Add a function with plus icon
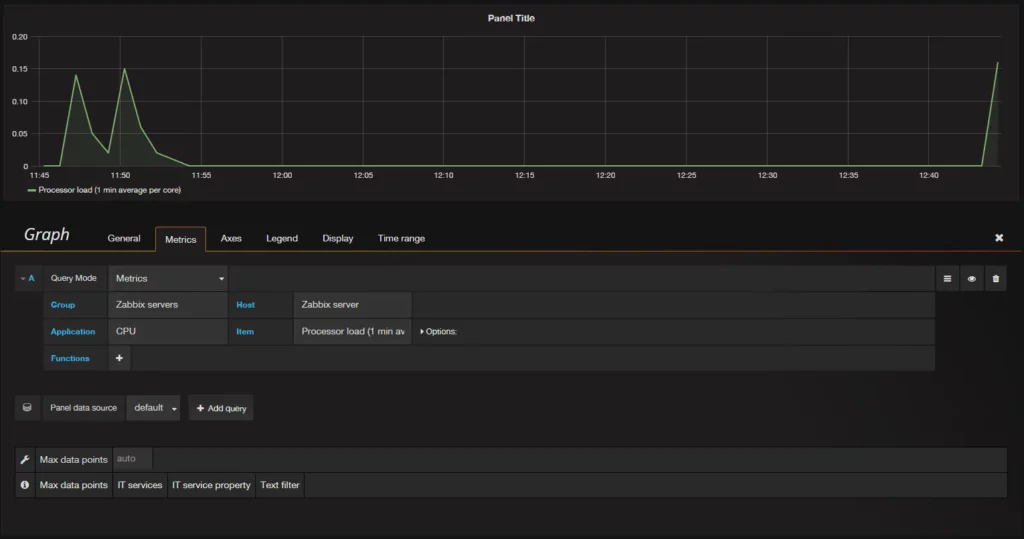The image size is (1024, 539). point(119,358)
